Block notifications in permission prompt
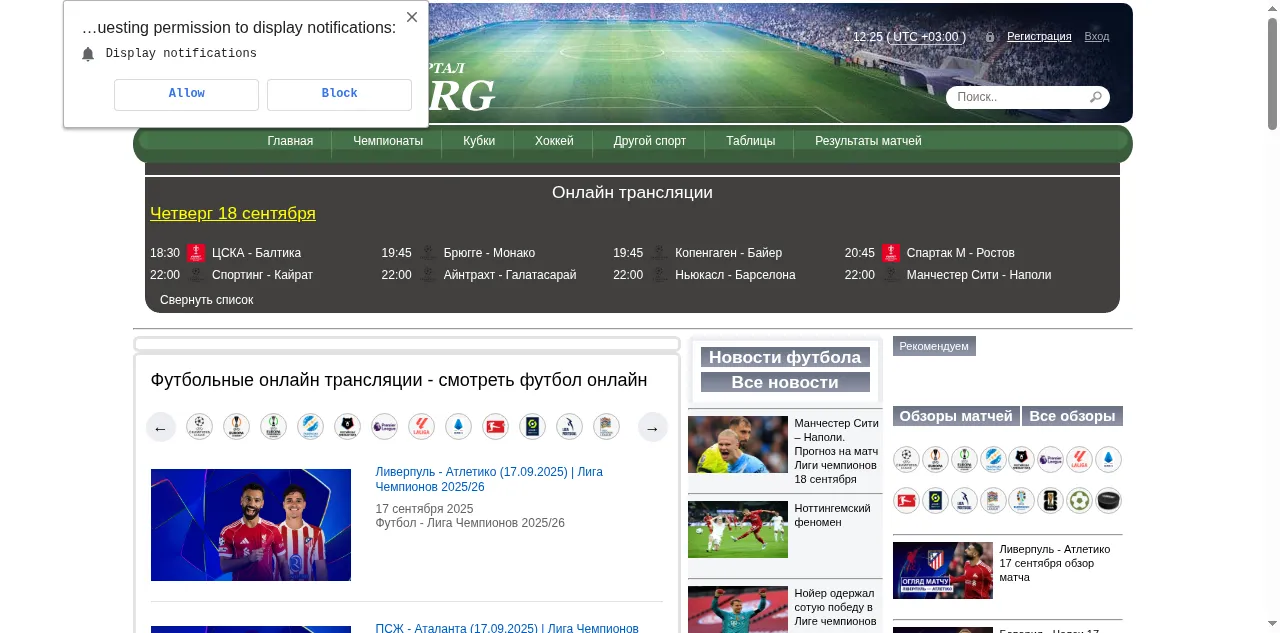The width and height of the screenshot is (1280, 633). tap(339, 94)
